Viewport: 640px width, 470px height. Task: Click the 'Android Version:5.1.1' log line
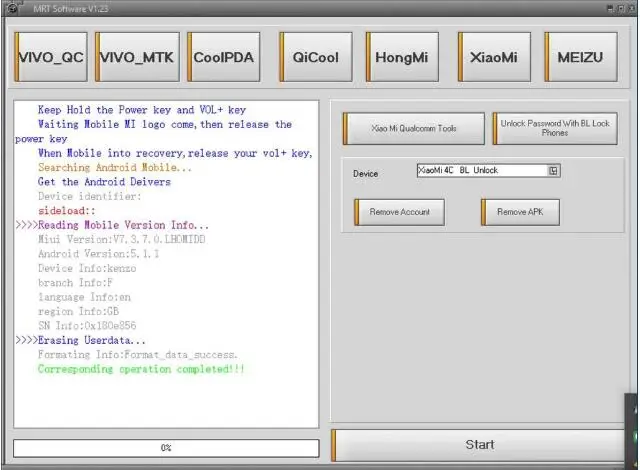98,254
